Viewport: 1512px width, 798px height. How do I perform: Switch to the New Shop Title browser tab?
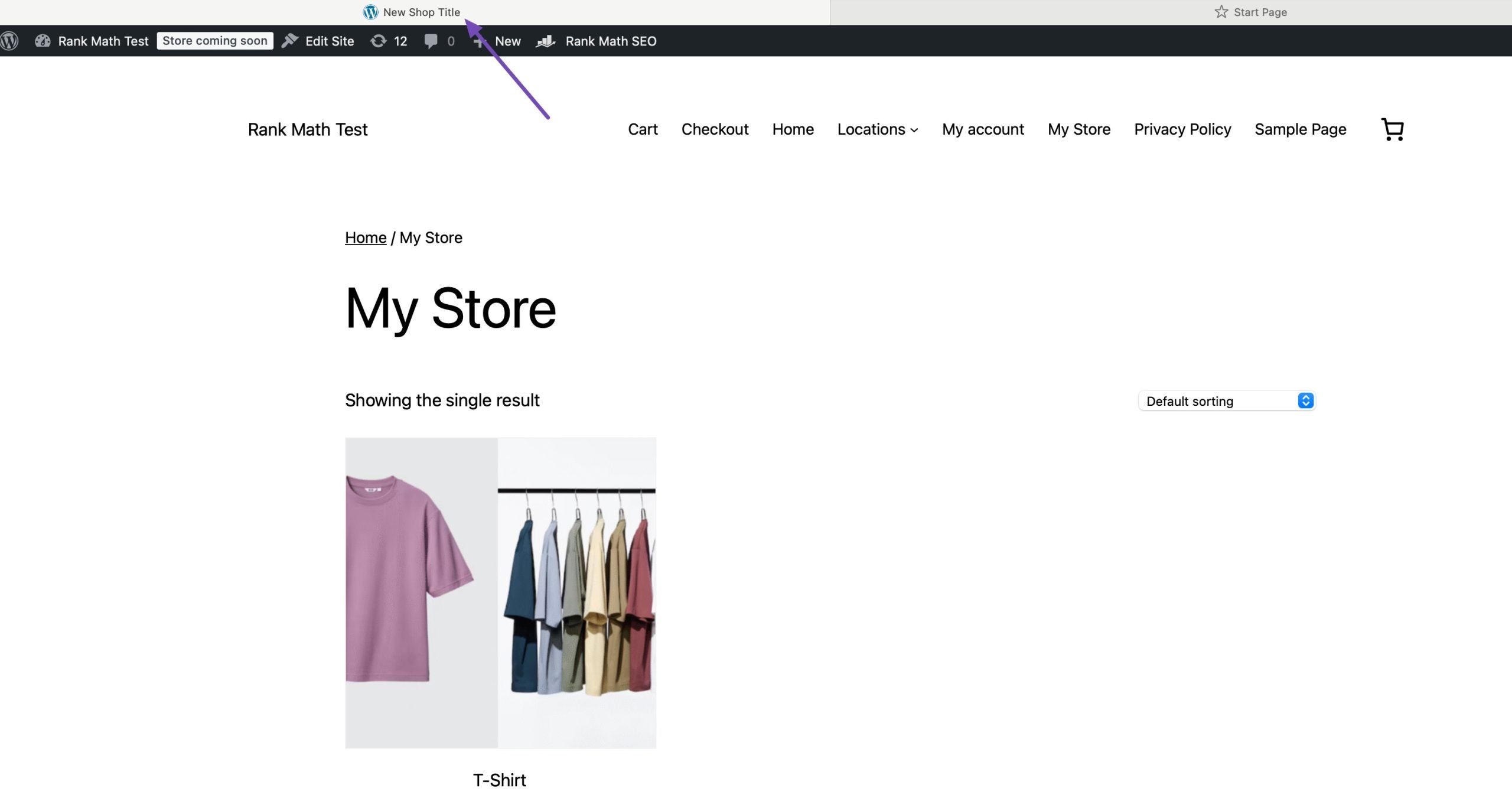(x=421, y=12)
